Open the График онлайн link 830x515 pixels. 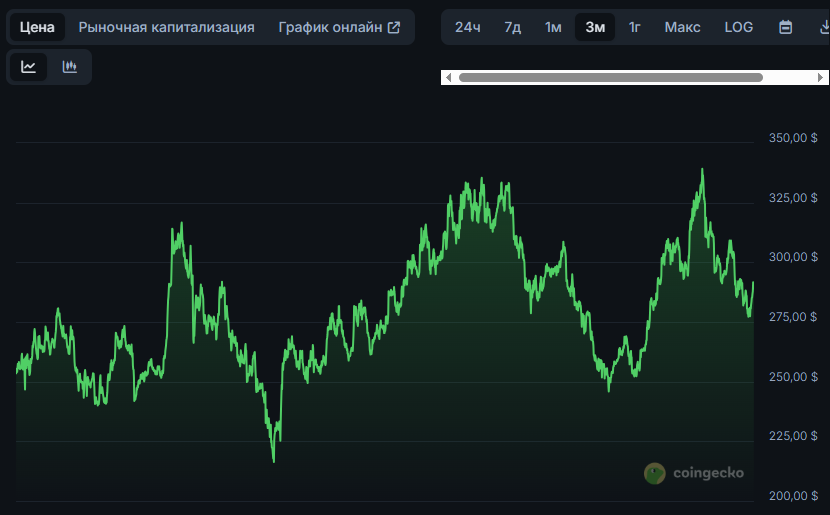[x=330, y=27]
